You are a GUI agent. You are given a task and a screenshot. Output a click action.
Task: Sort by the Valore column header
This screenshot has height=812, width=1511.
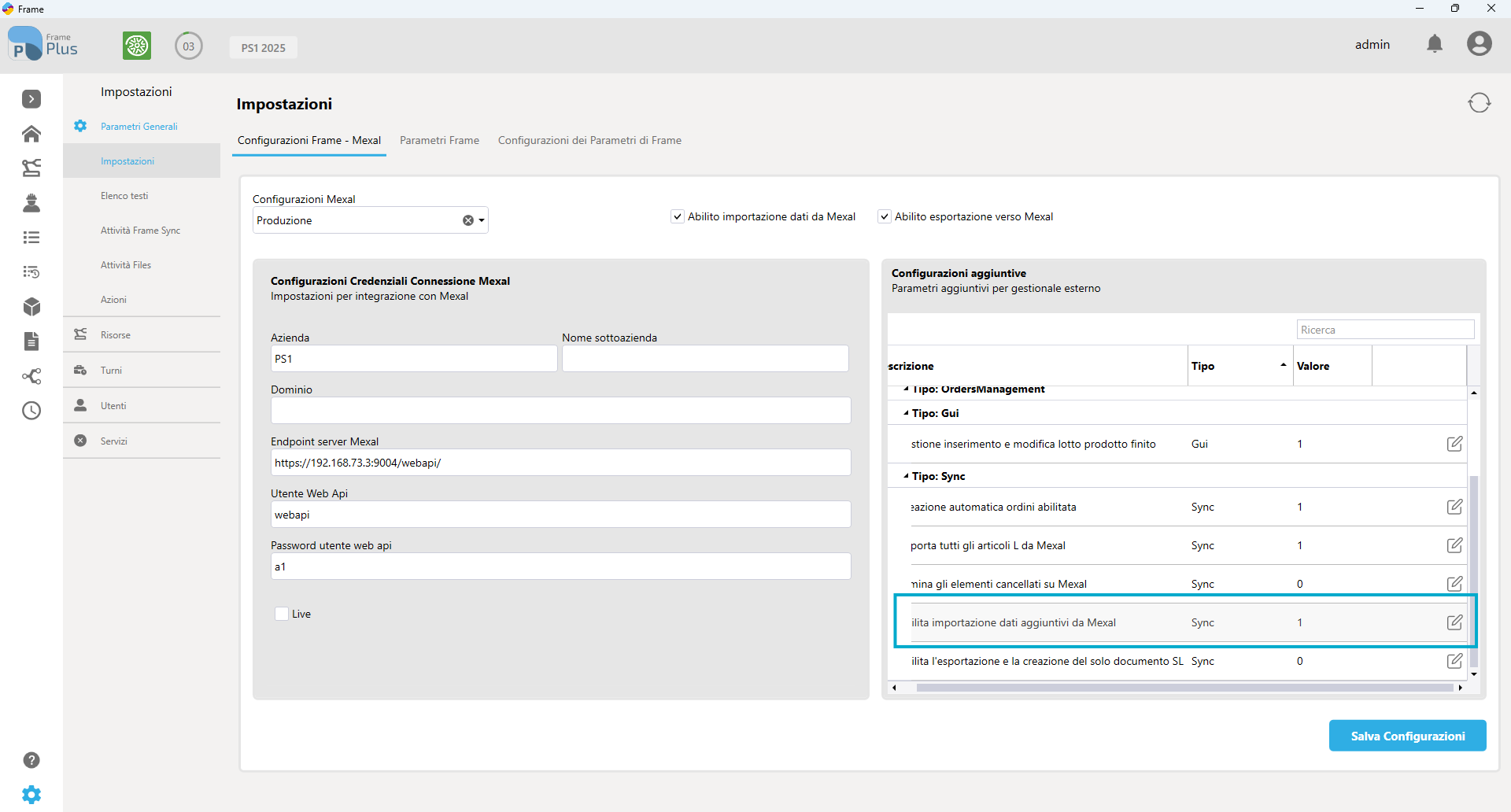[x=1332, y=366]
